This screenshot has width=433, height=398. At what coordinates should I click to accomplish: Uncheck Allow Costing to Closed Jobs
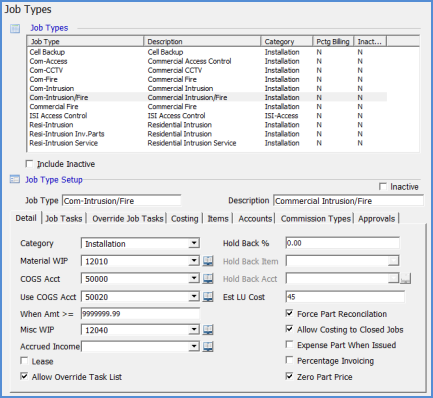[x=289, y=329]
